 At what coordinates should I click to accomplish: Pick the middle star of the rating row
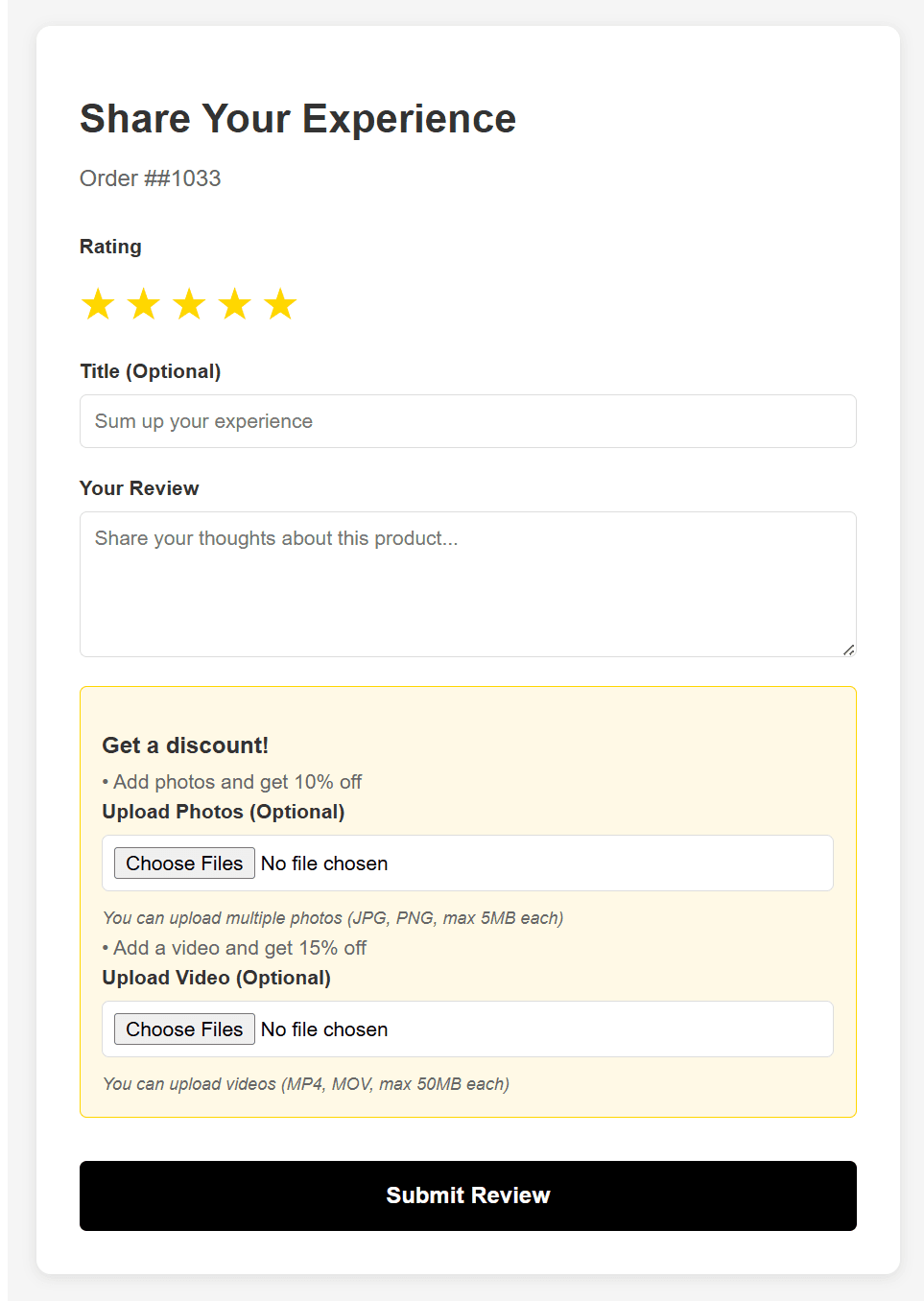click(189, 304)
